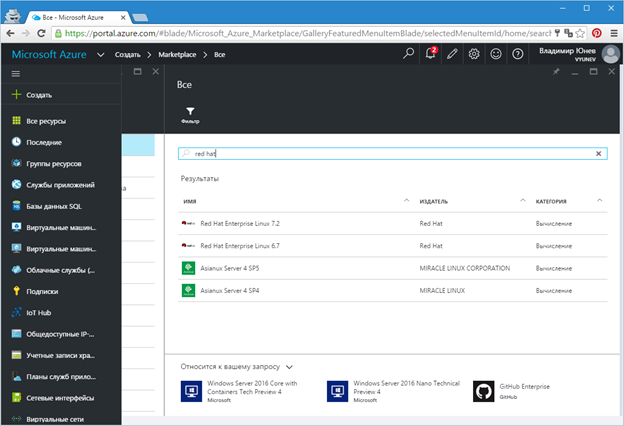Maximize the Все blade
Image resolution: width=624 pixels, height=426 pixels.
tap(593, 72)
